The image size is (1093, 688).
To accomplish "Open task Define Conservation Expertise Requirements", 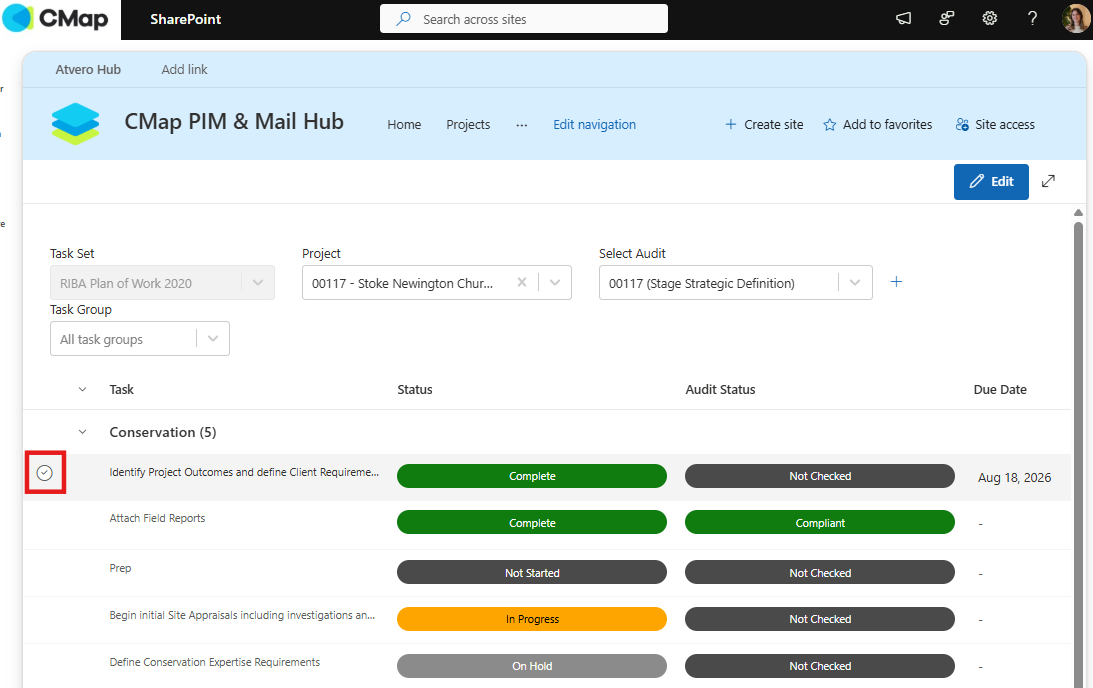I will pos(215,662).
